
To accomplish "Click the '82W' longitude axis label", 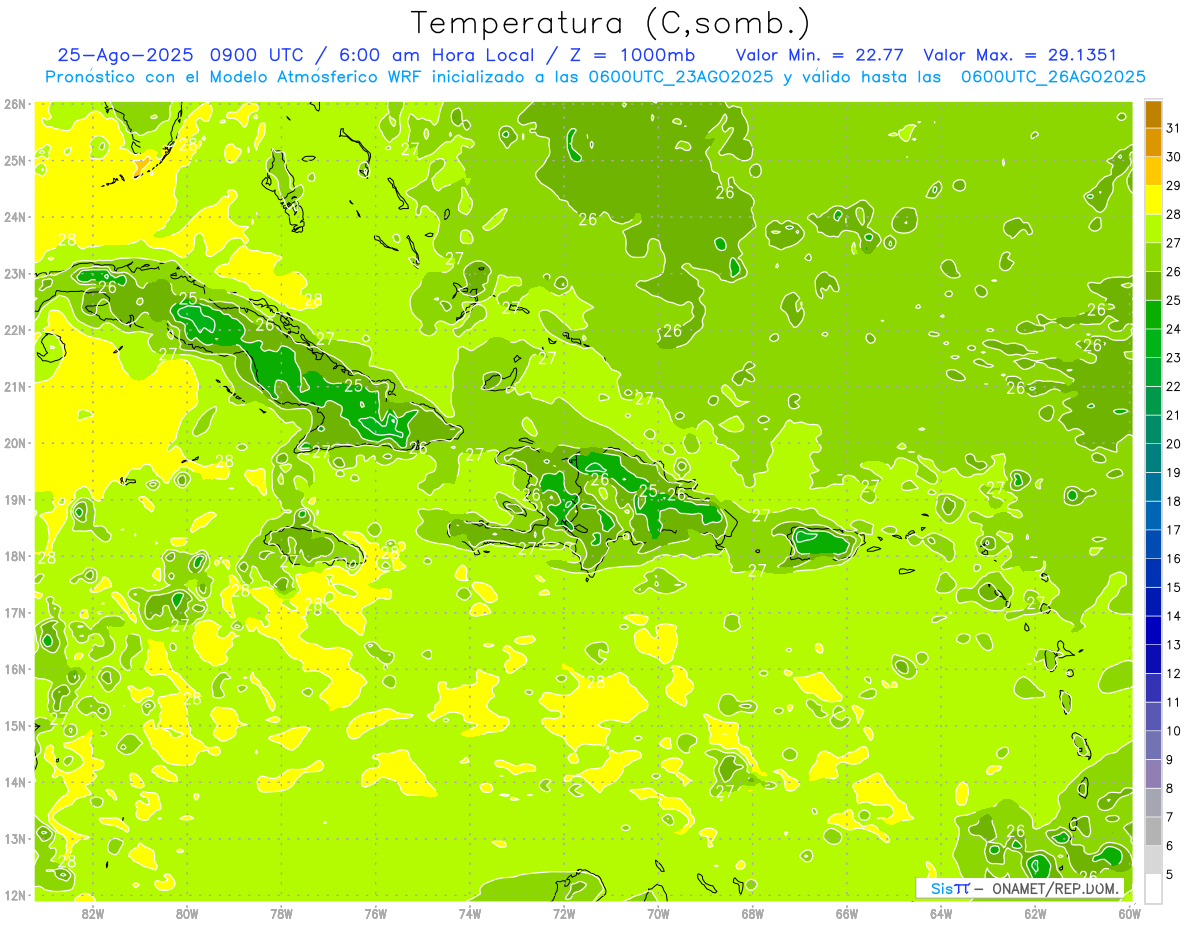I will [x=93, y=913].
